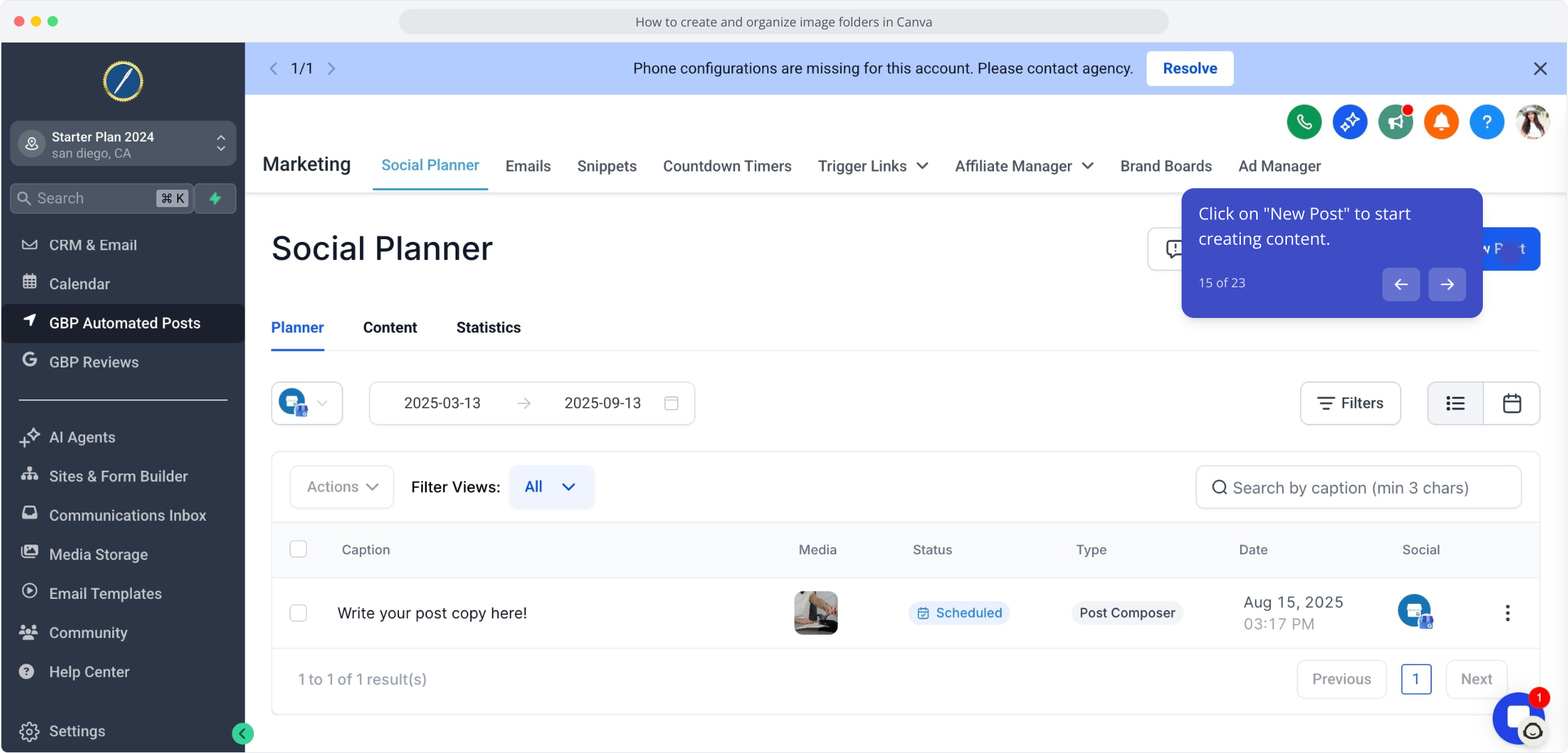Open the Filters button
Viewport: 1568px width, 753px height.
pyautogui.click(x=1350, y=403)
